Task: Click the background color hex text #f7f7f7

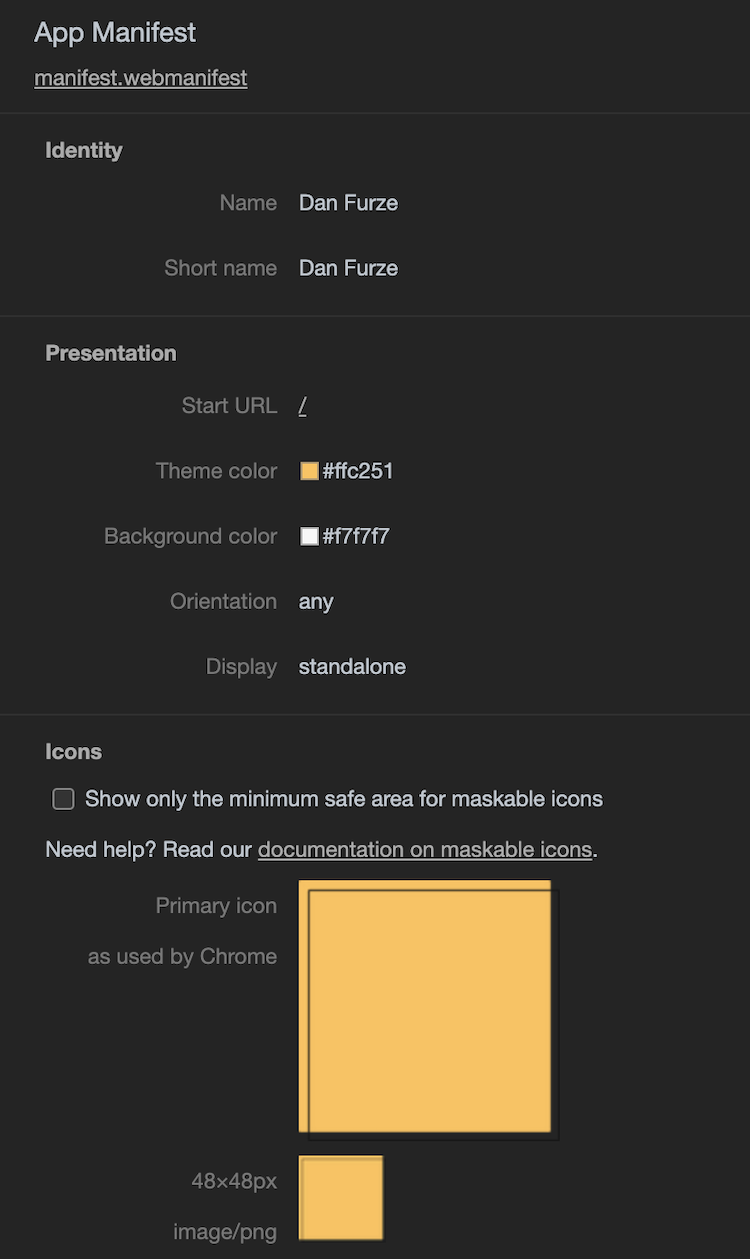Action: (x=356, y=536)
